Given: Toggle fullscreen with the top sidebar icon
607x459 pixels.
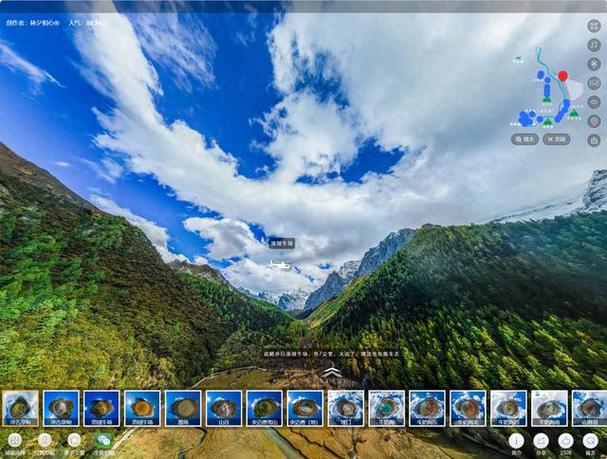Looking at the screenshot, I should click(x=594, y=26).
